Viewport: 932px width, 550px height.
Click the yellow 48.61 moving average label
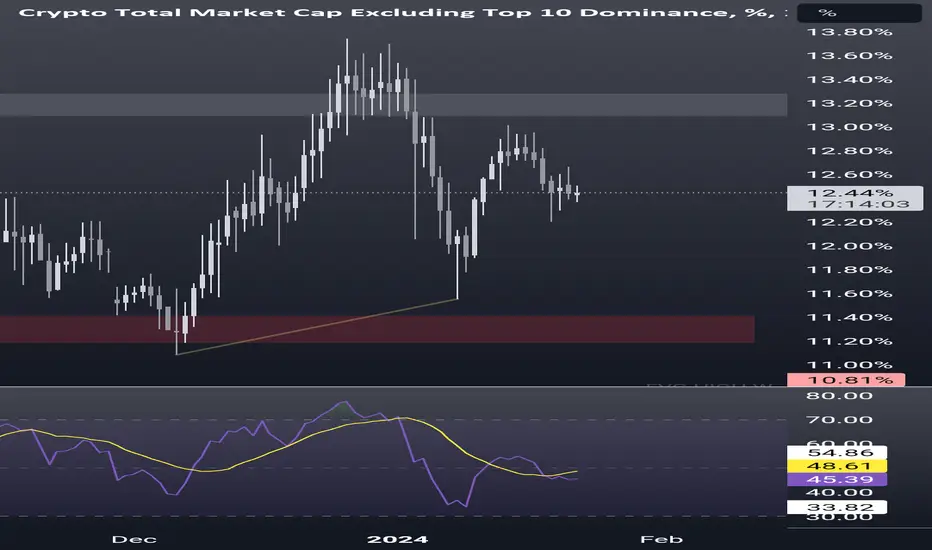pos(837,466)
